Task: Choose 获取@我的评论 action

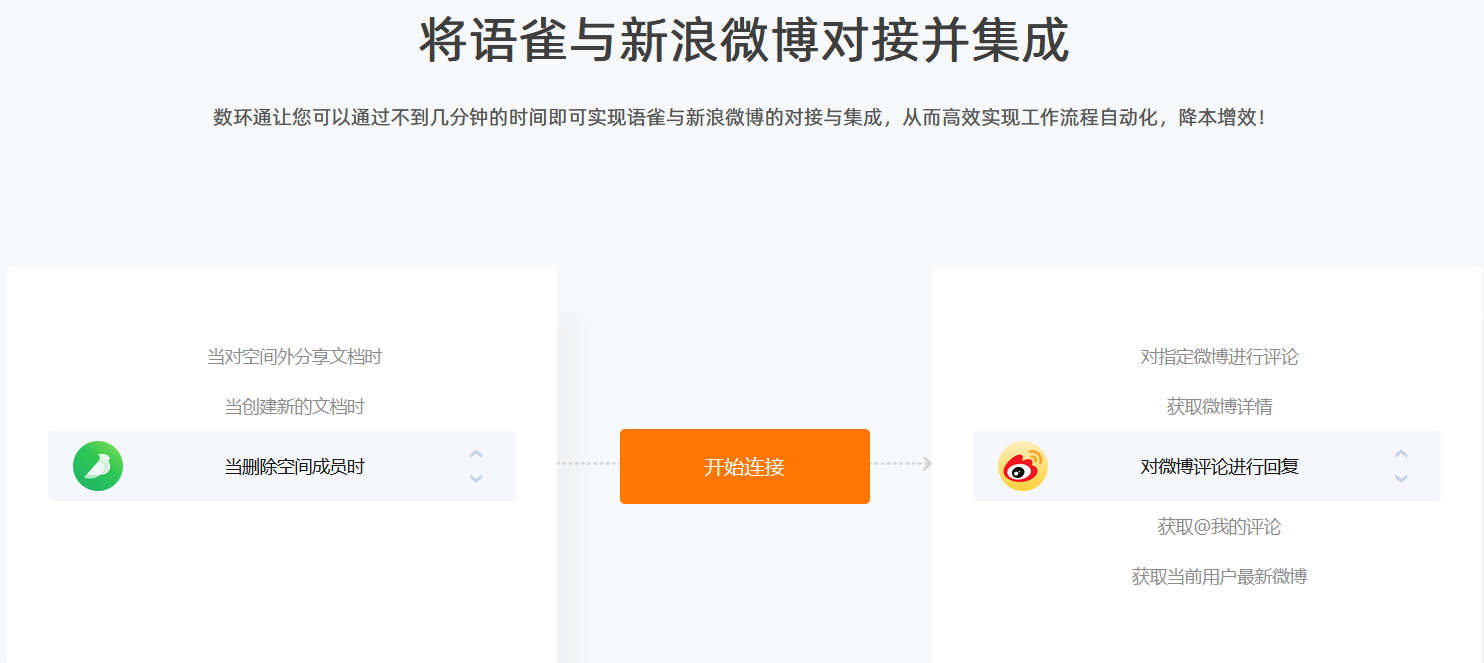Action: coord(1220,527)
